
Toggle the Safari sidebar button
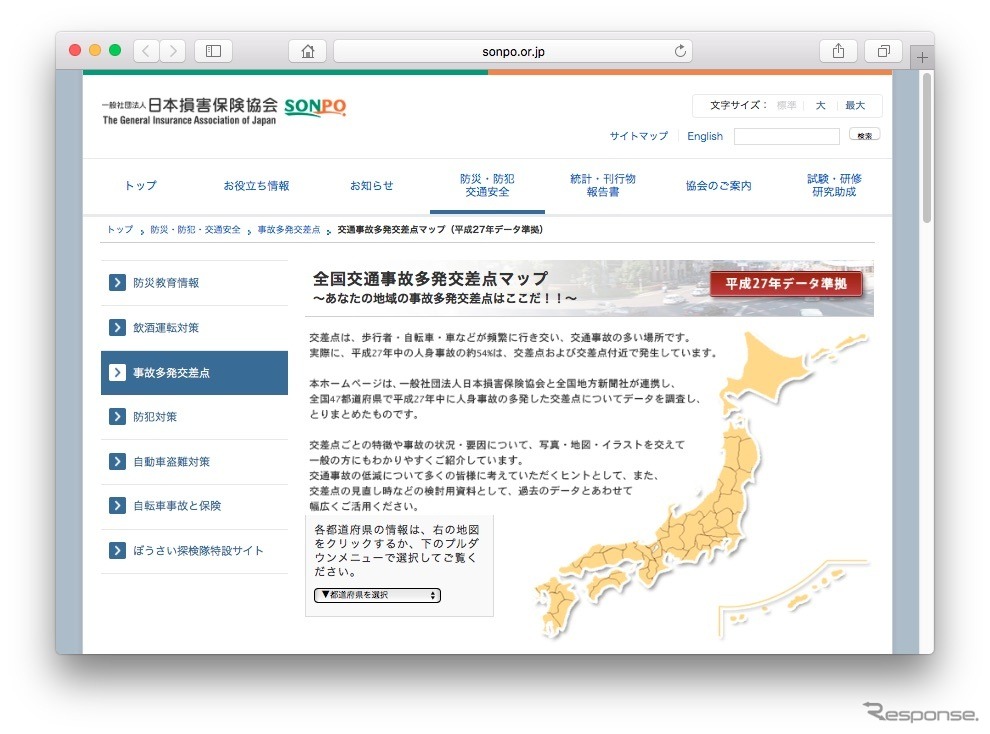[x=213, y=51]
